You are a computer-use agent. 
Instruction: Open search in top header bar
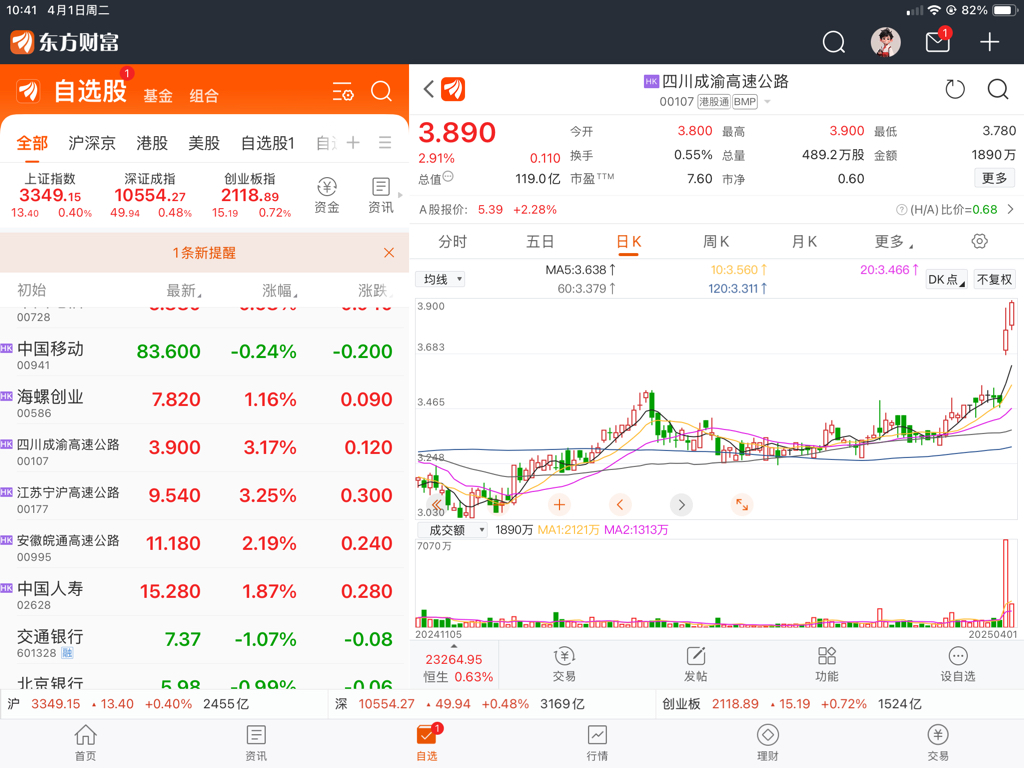coord(833,42)
